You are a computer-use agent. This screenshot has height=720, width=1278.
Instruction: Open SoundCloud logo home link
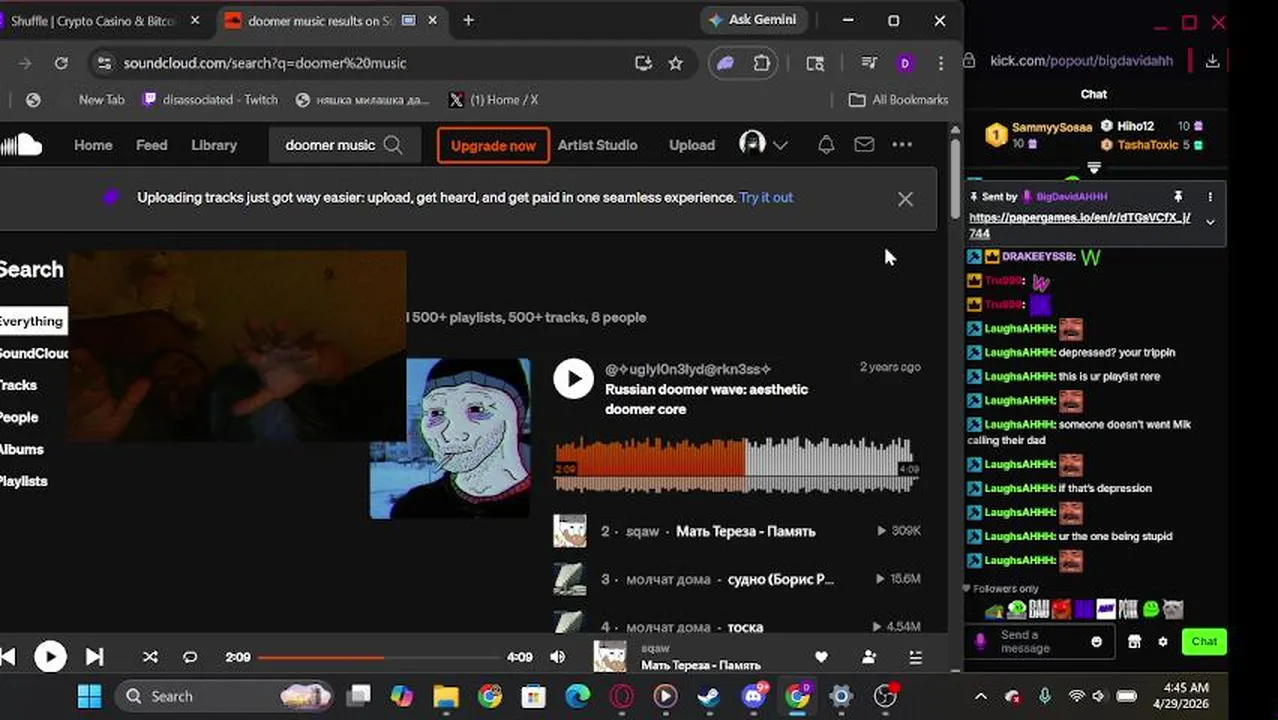(22, 145)
